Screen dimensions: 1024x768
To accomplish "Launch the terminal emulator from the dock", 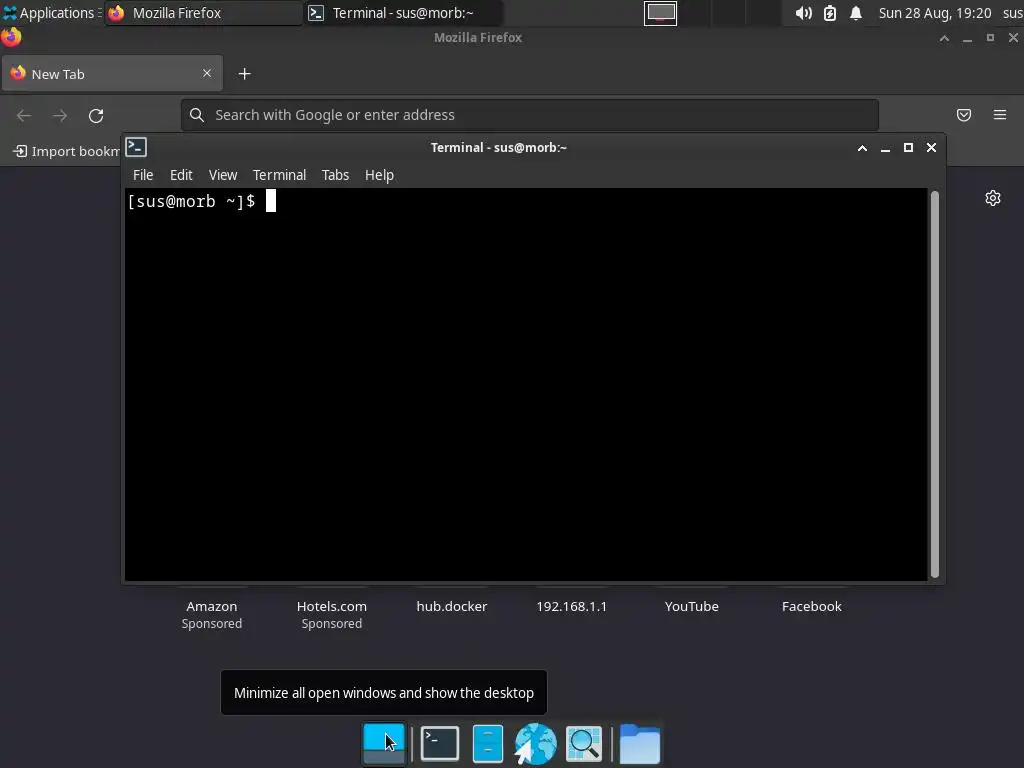I will (x=440, y=743).
